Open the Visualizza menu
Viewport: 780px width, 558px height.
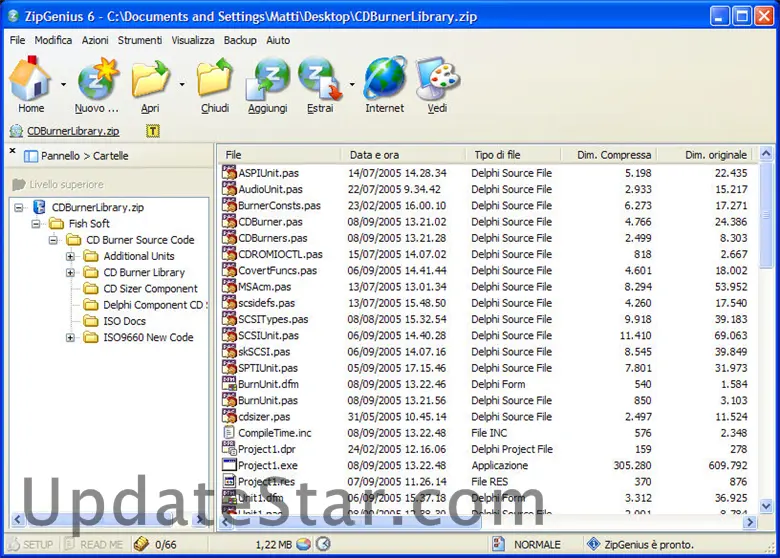(193, 40)
